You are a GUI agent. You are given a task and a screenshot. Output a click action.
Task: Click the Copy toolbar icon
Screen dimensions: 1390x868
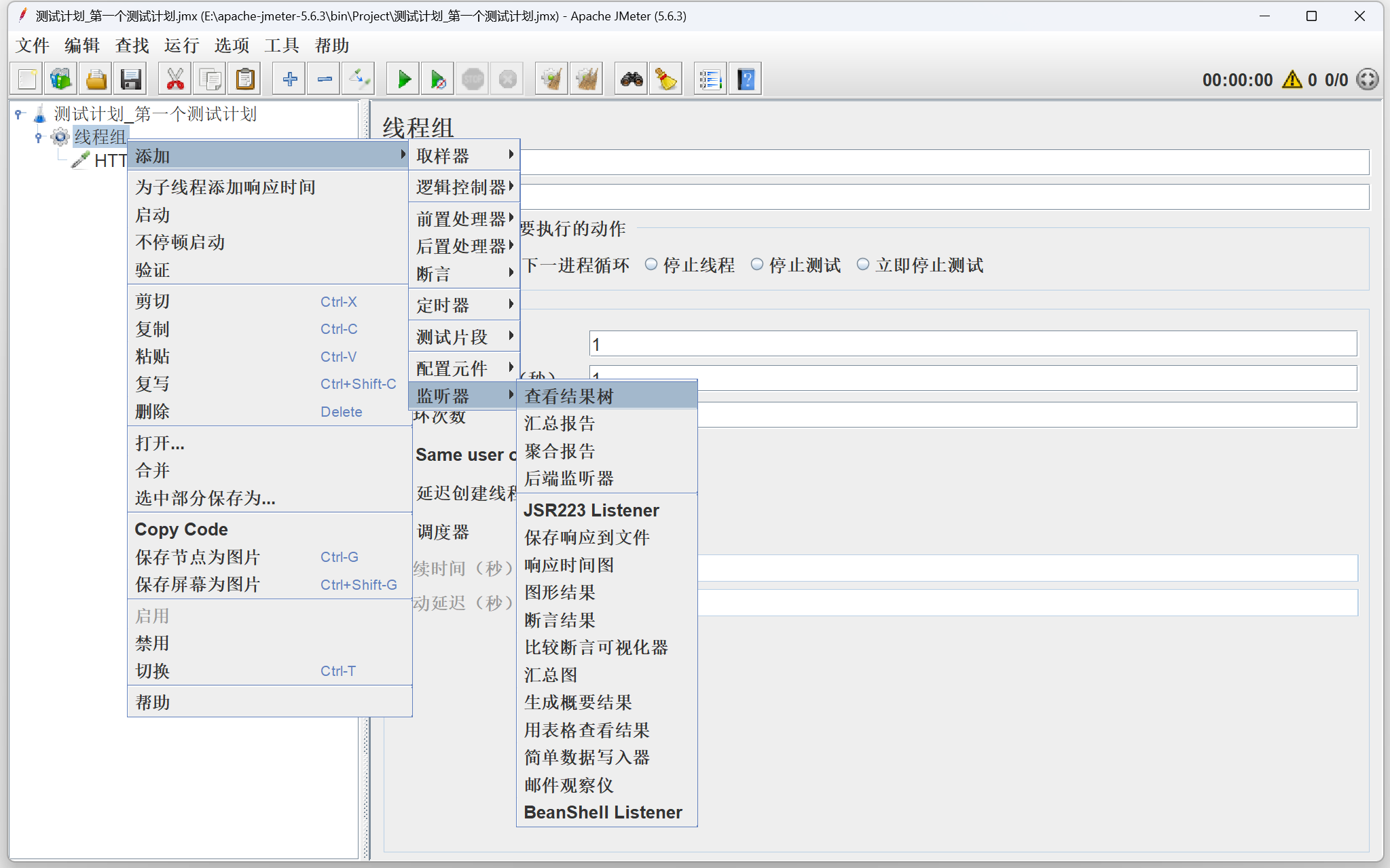[210, 79]
